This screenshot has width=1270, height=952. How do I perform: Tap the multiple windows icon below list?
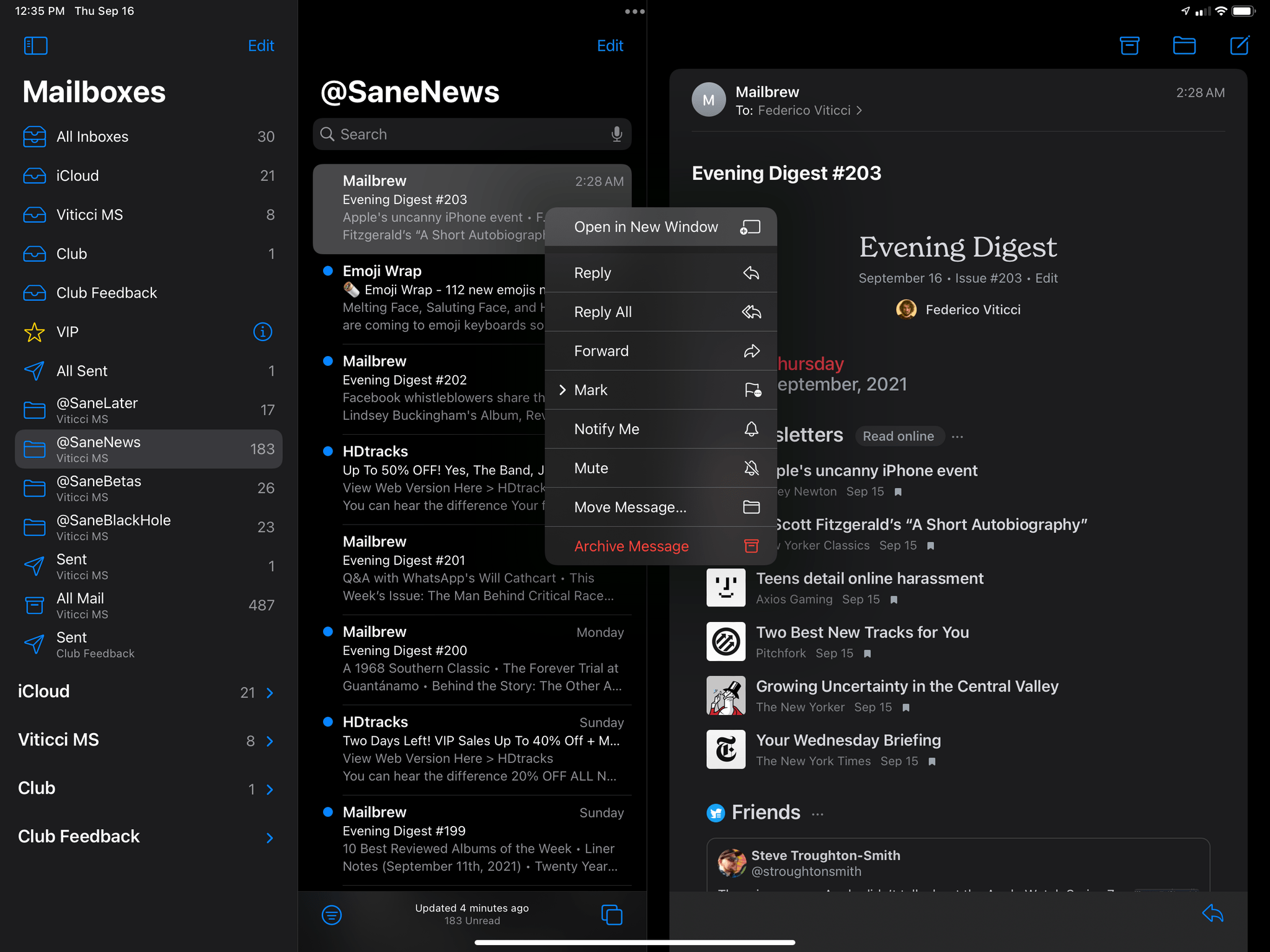(611, 914)
